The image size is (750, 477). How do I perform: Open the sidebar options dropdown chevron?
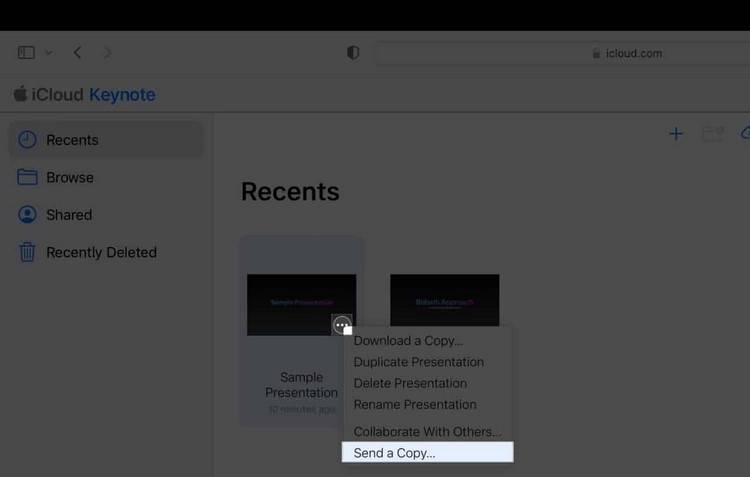49,53
